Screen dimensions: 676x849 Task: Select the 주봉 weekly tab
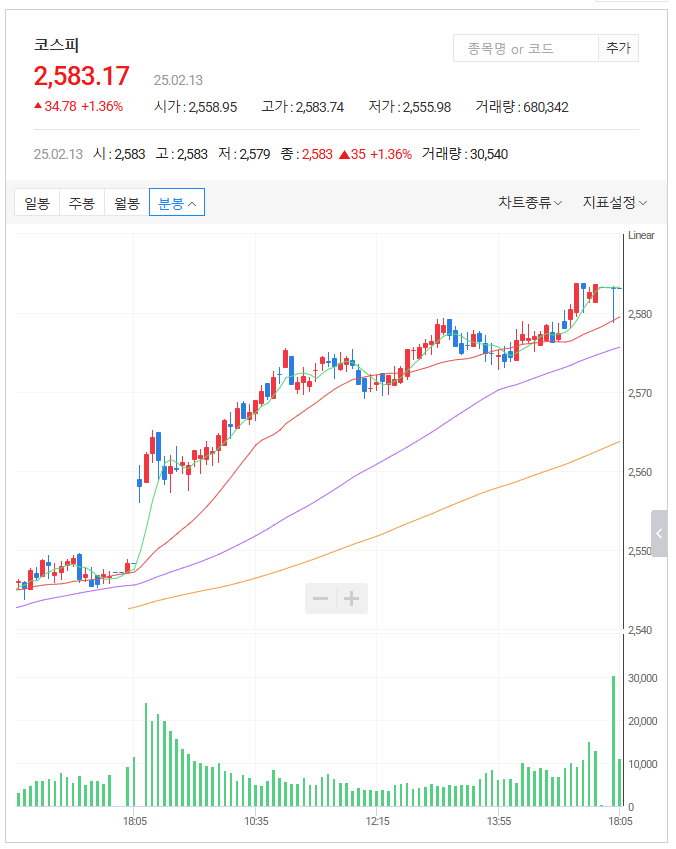click(82, 202)
